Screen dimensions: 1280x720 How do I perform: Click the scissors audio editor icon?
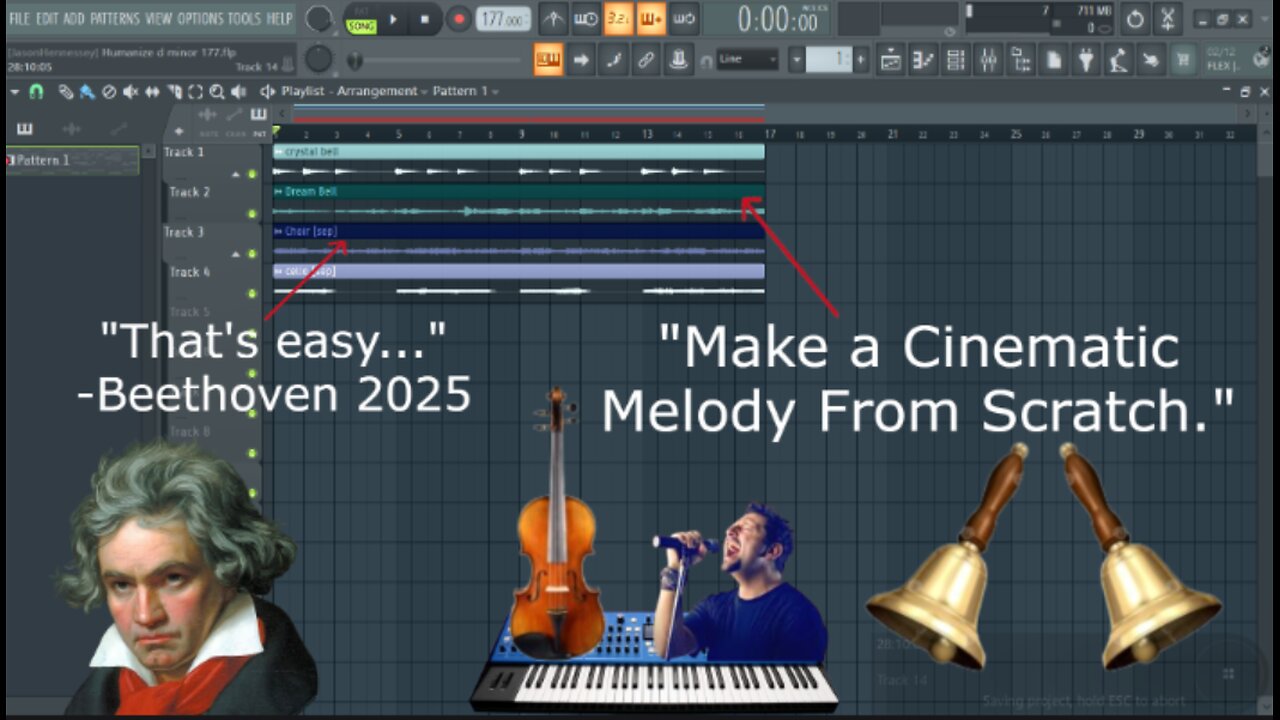click(x=1168, y=19)
